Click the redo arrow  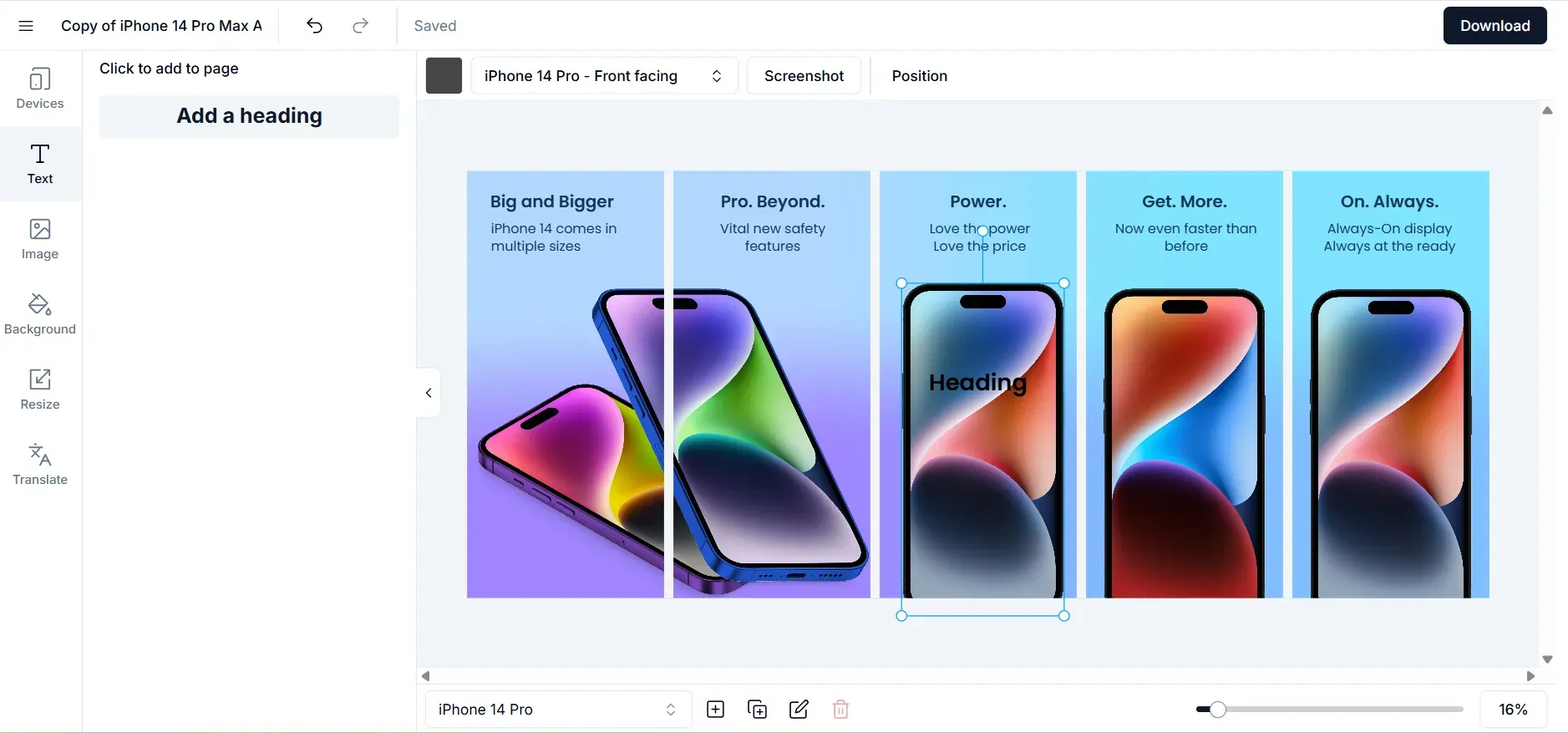[360, 26]
